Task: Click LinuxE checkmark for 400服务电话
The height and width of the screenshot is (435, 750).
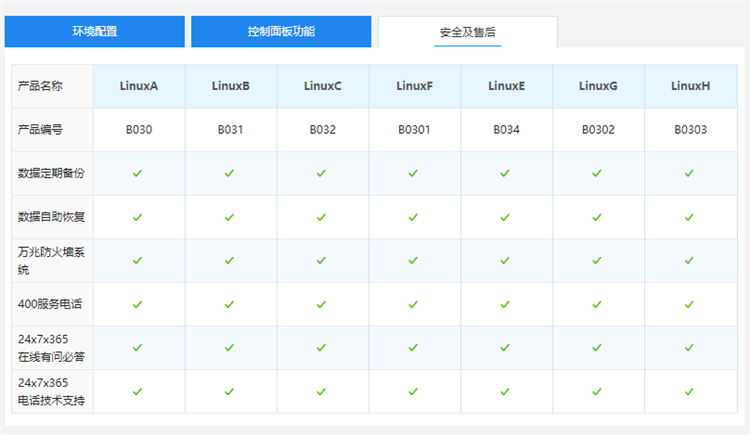Action: [505, 304]
